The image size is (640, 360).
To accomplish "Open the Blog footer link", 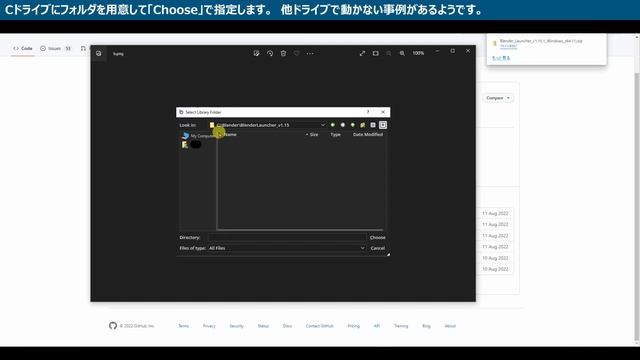I will 426,326.
